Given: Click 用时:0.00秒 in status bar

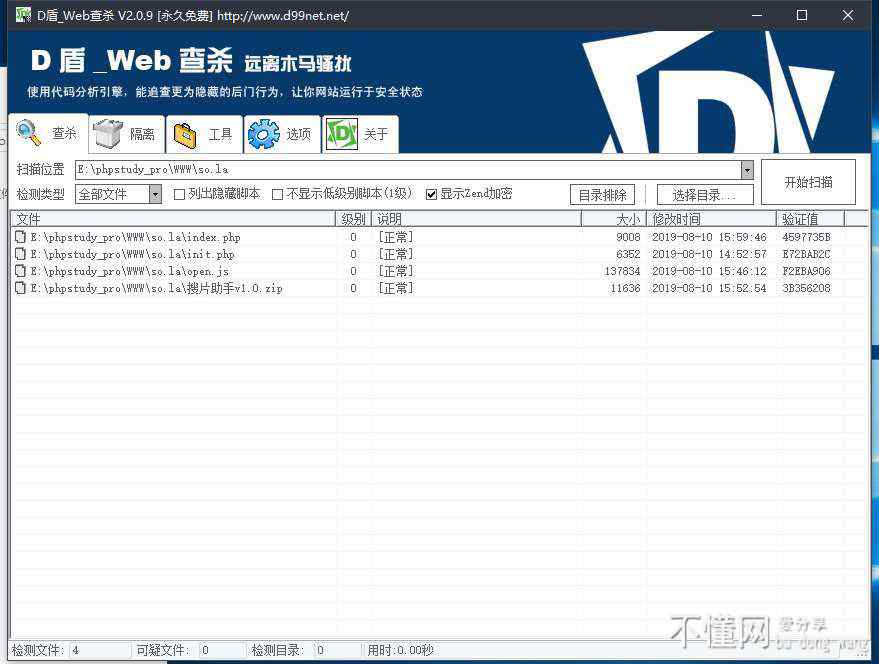Looking at the screenshot, I should click(x=400, y=650).
